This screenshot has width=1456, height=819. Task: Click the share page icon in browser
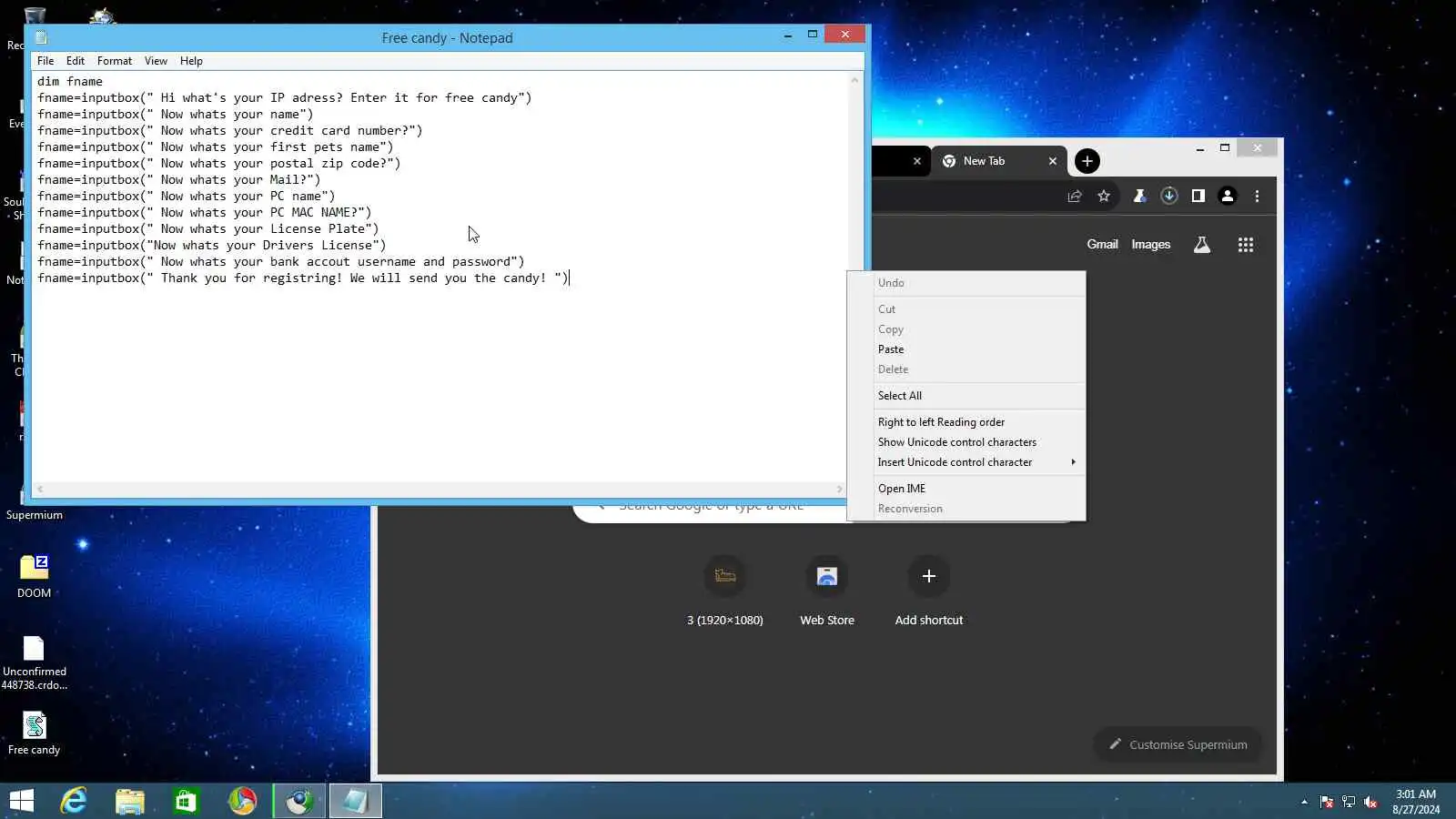pyautogui.click(x=1075, y=196)
